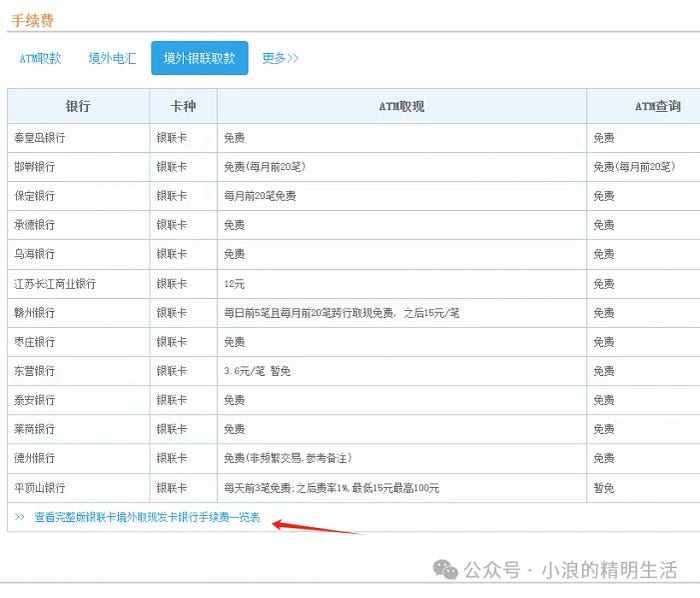Image resolution: width=700 pixels, height=598 pixels.
Task: Click 银联卡 in the 江苏长江商业银行 row
Action: click(172, 284)
